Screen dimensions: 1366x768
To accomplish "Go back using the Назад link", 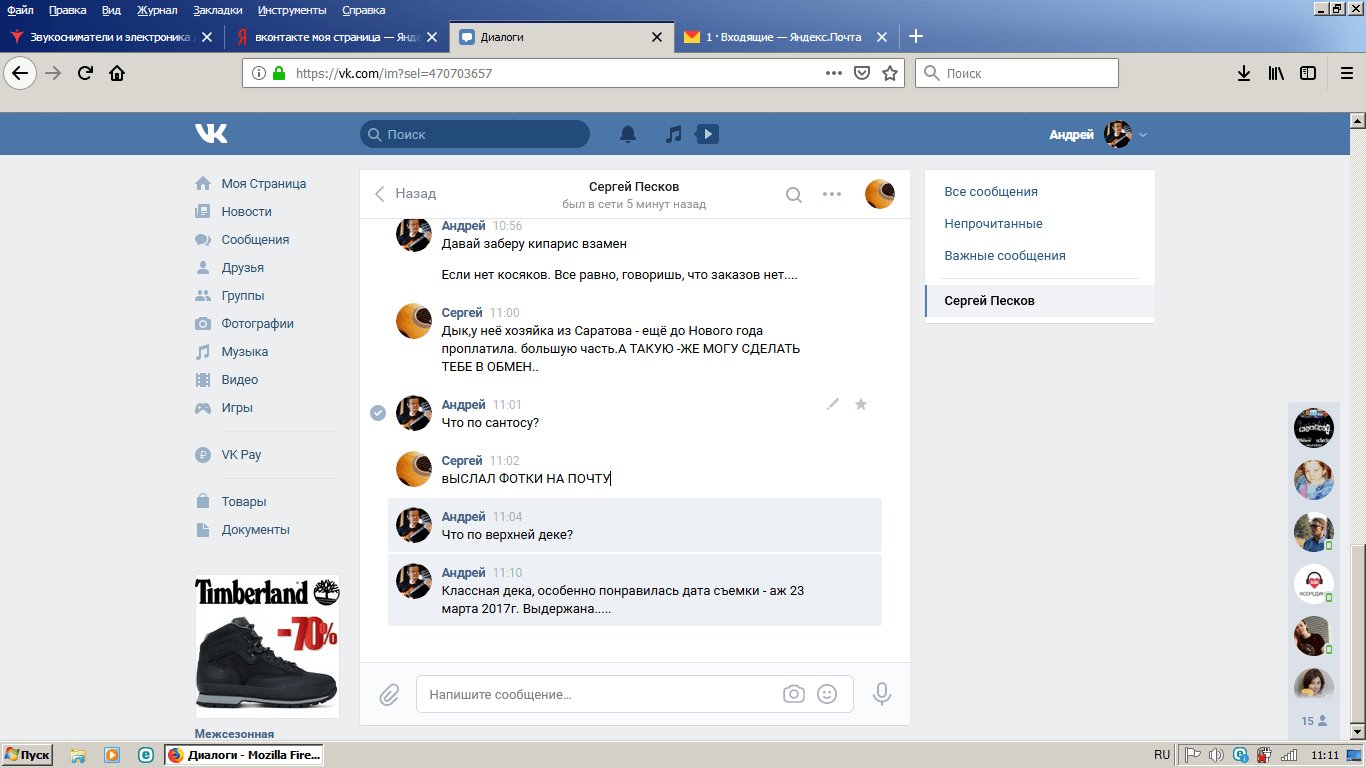I will pyautogui.click(x=406, y=194).
